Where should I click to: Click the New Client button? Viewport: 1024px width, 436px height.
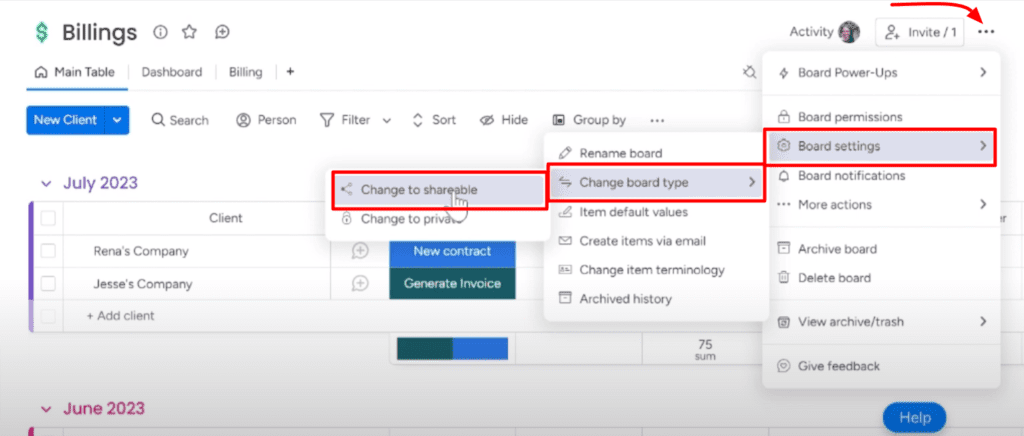click(65, 120)
